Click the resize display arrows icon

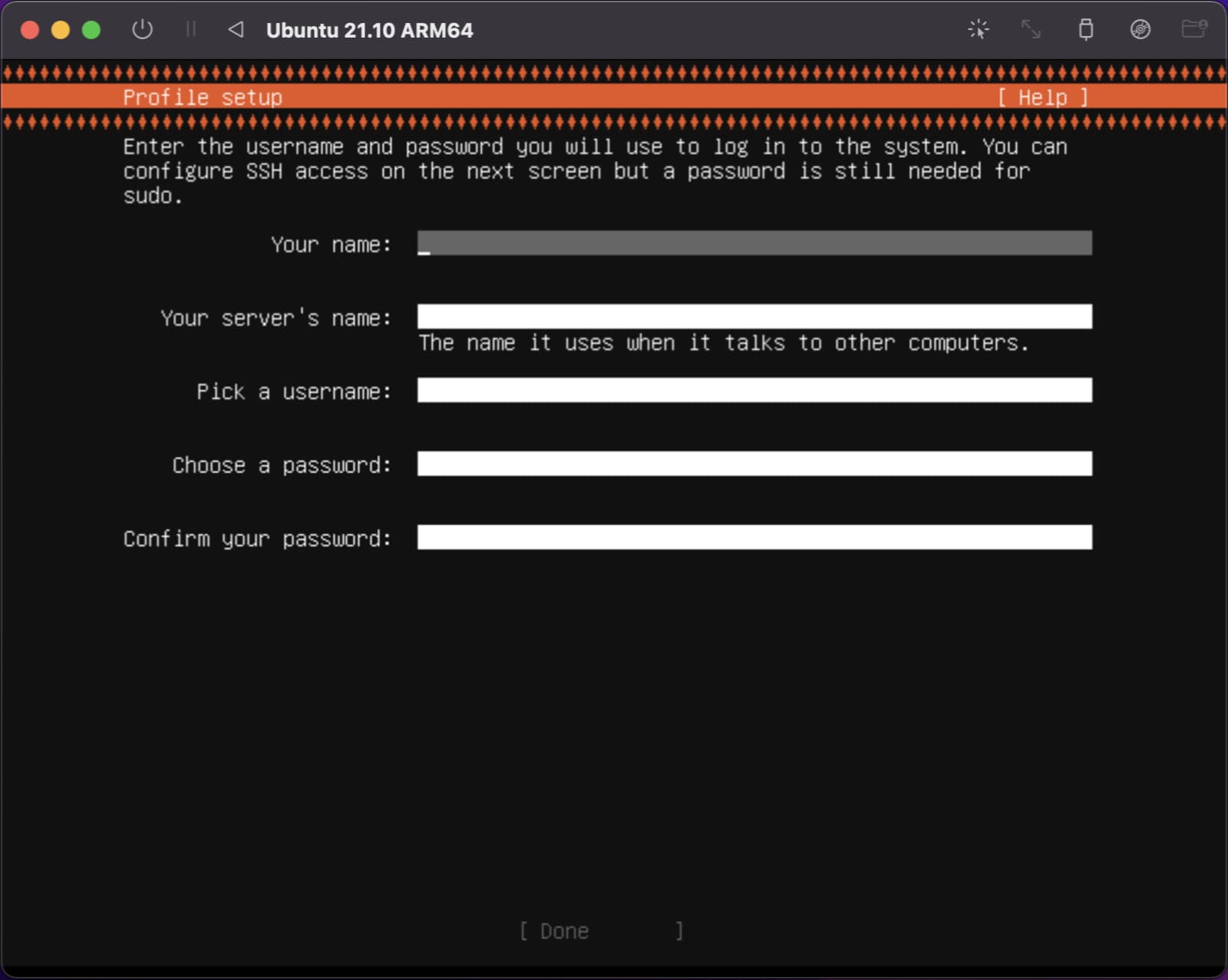(1031, 30)
